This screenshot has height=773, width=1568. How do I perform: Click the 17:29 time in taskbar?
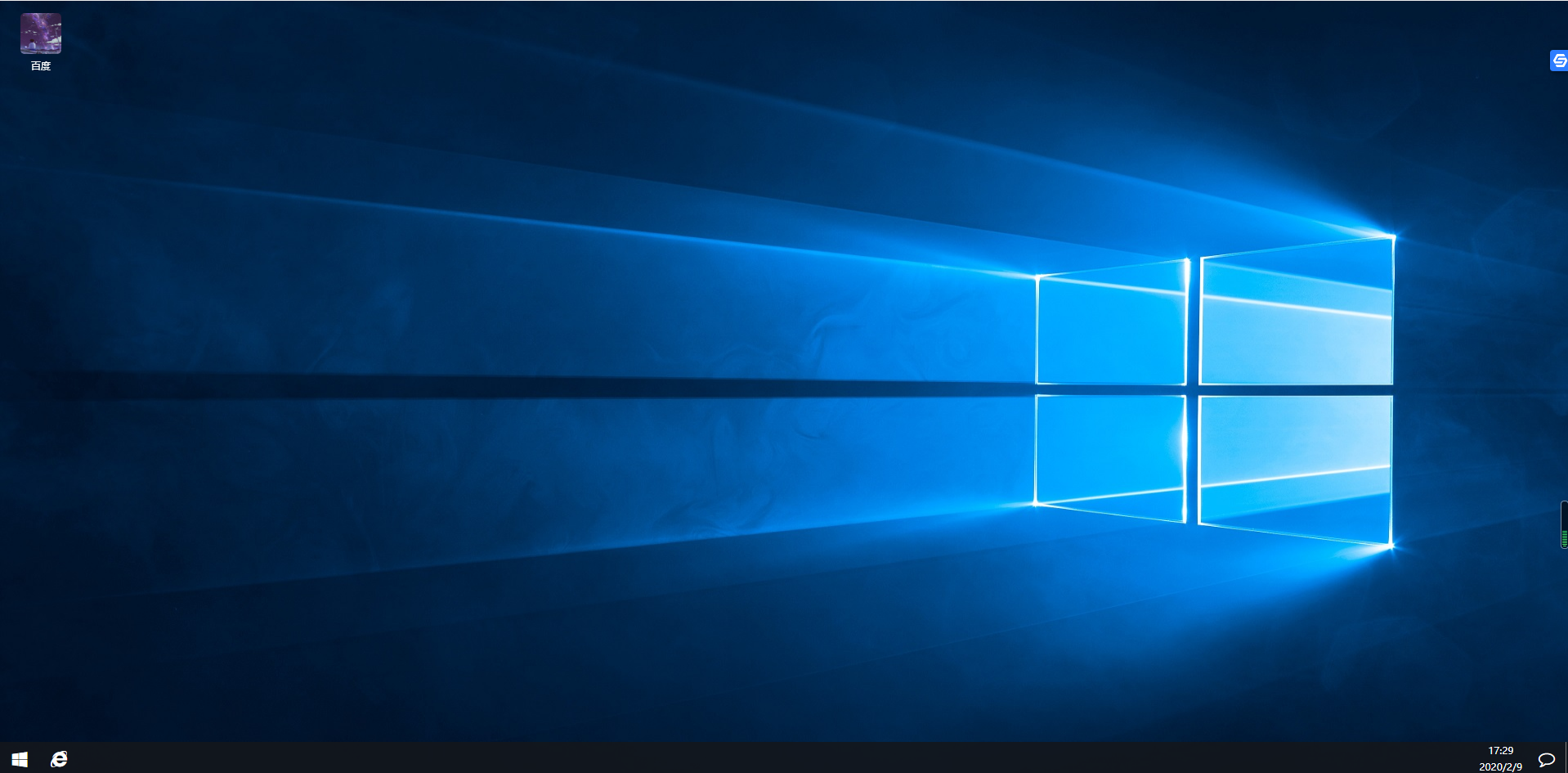click(x=1500, y=750)
